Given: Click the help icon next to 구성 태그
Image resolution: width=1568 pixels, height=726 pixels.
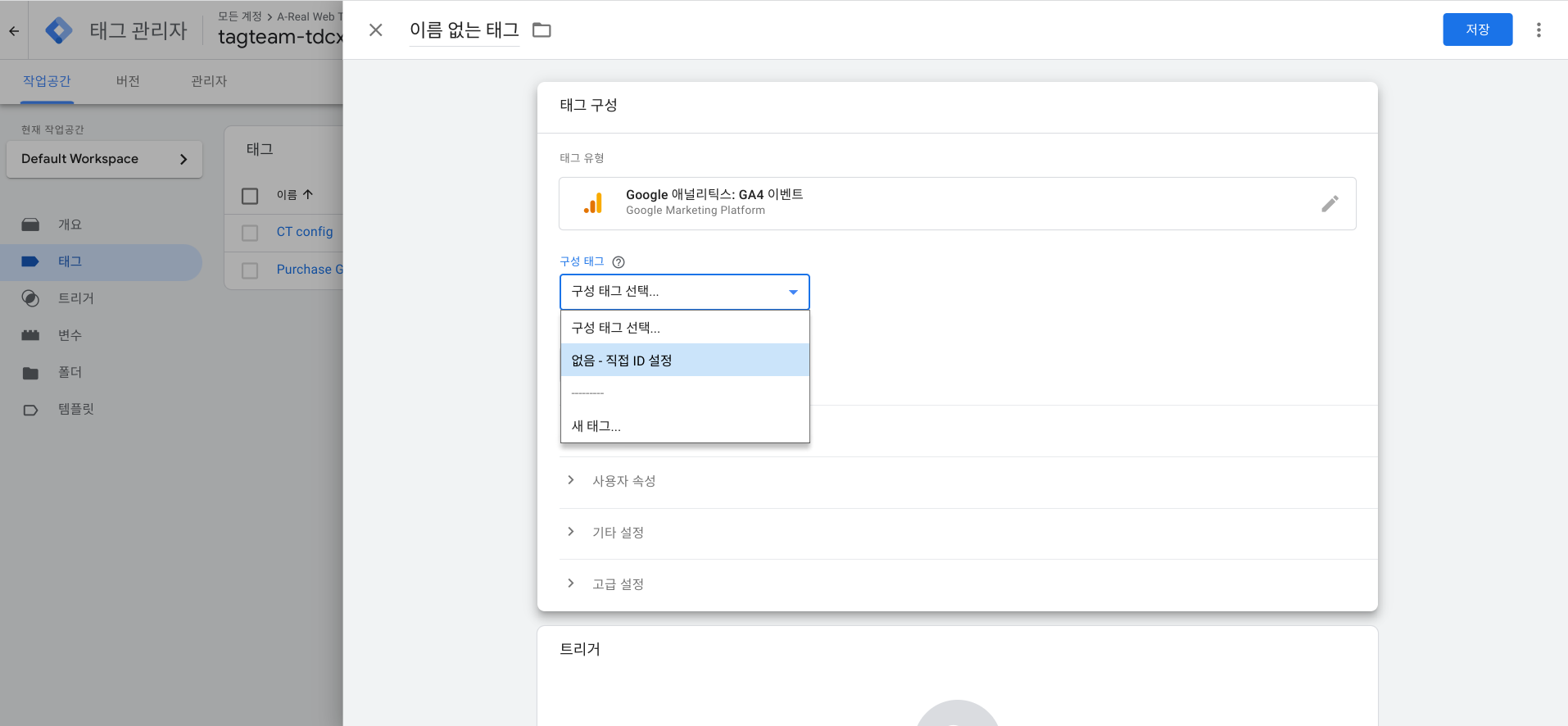Looking at the screenshot, I should pos(619,262).
